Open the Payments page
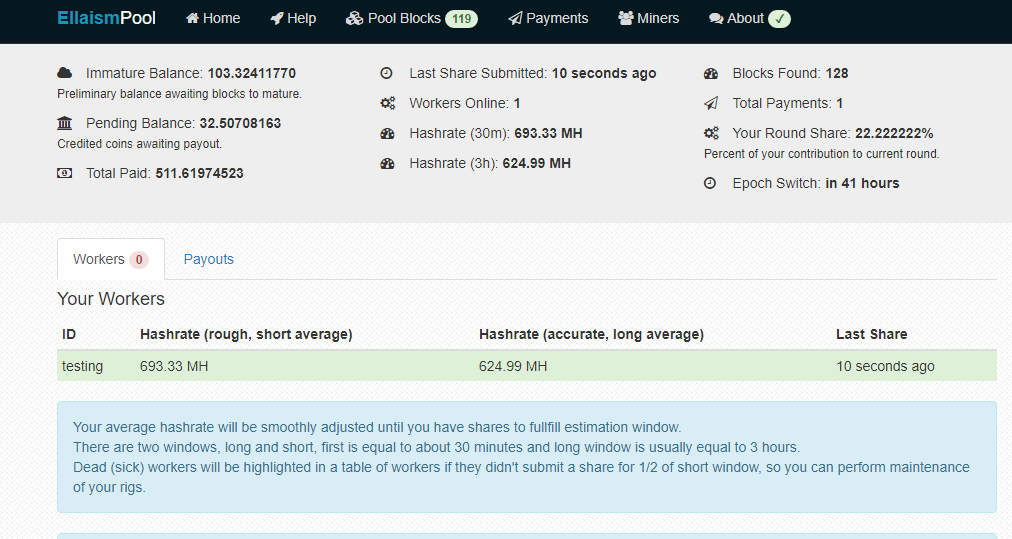 (548, 18)
